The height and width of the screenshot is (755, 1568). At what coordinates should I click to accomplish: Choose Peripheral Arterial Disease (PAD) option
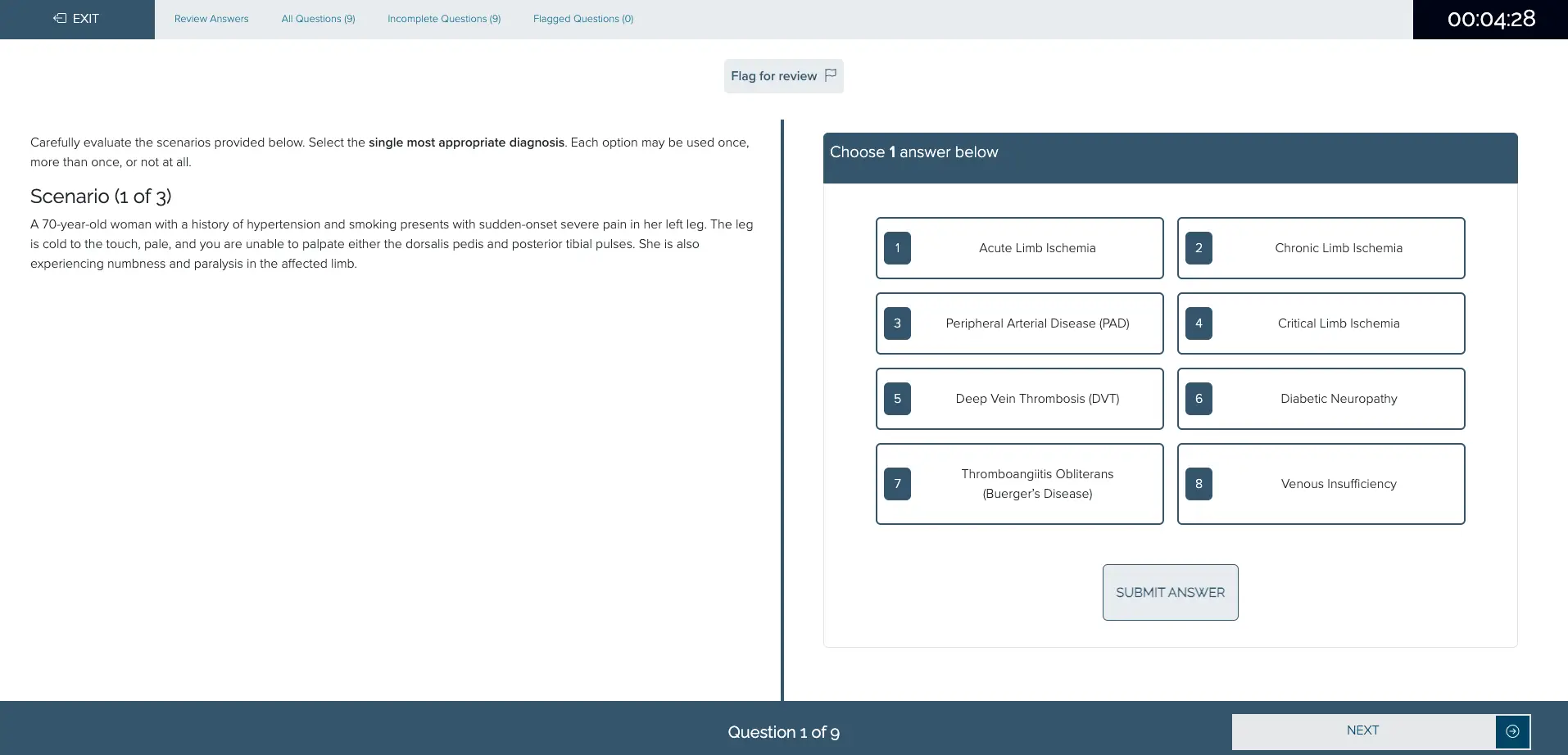click(x=1019, y=323)
